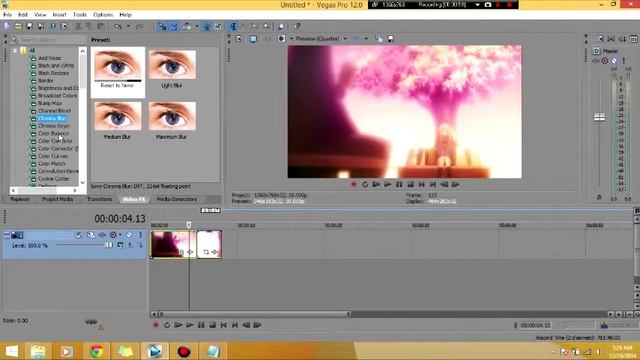Open the Master bus FX icon
640x360 pixels.
596,61
